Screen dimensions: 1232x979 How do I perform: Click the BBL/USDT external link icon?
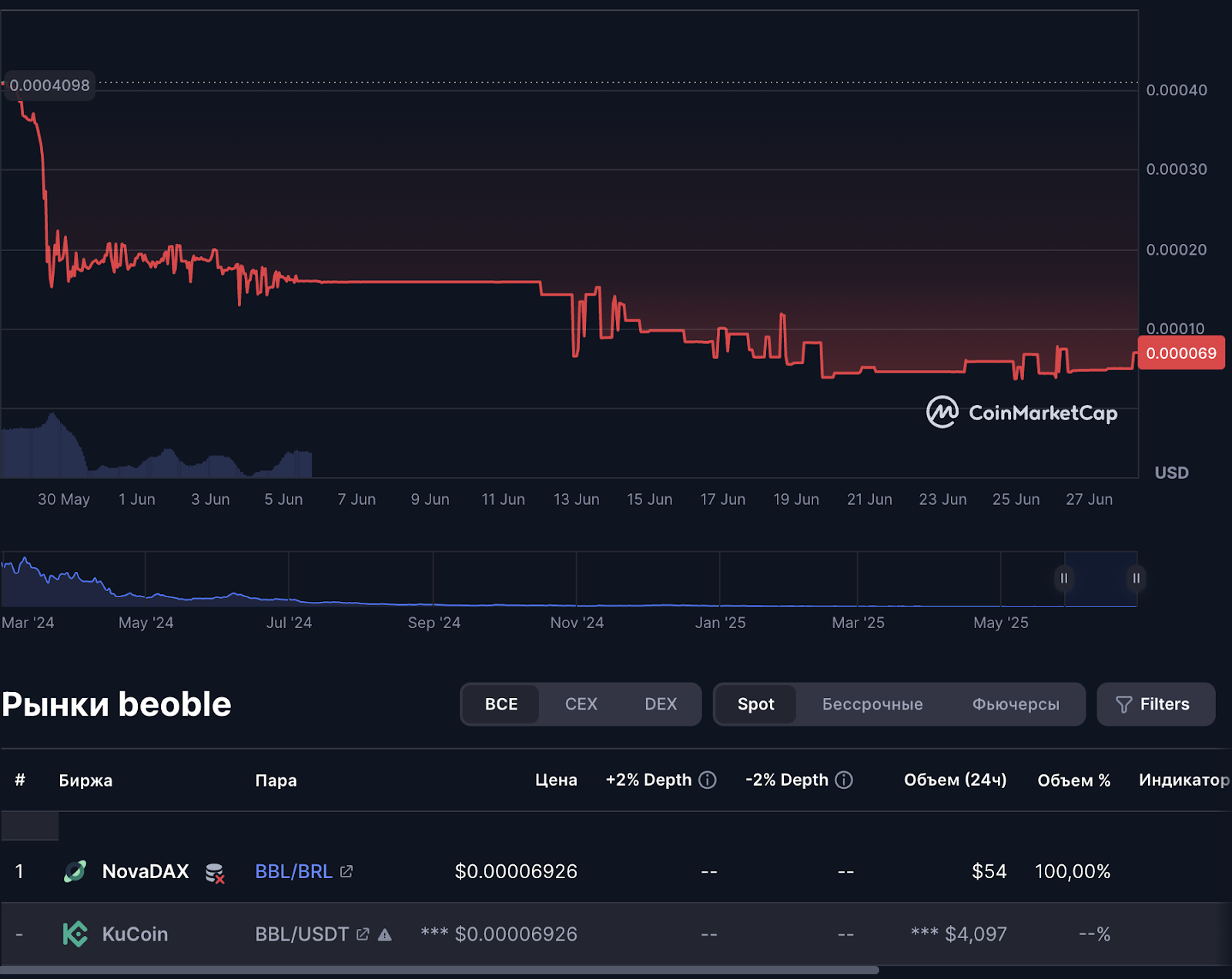[x=363, y=934]
